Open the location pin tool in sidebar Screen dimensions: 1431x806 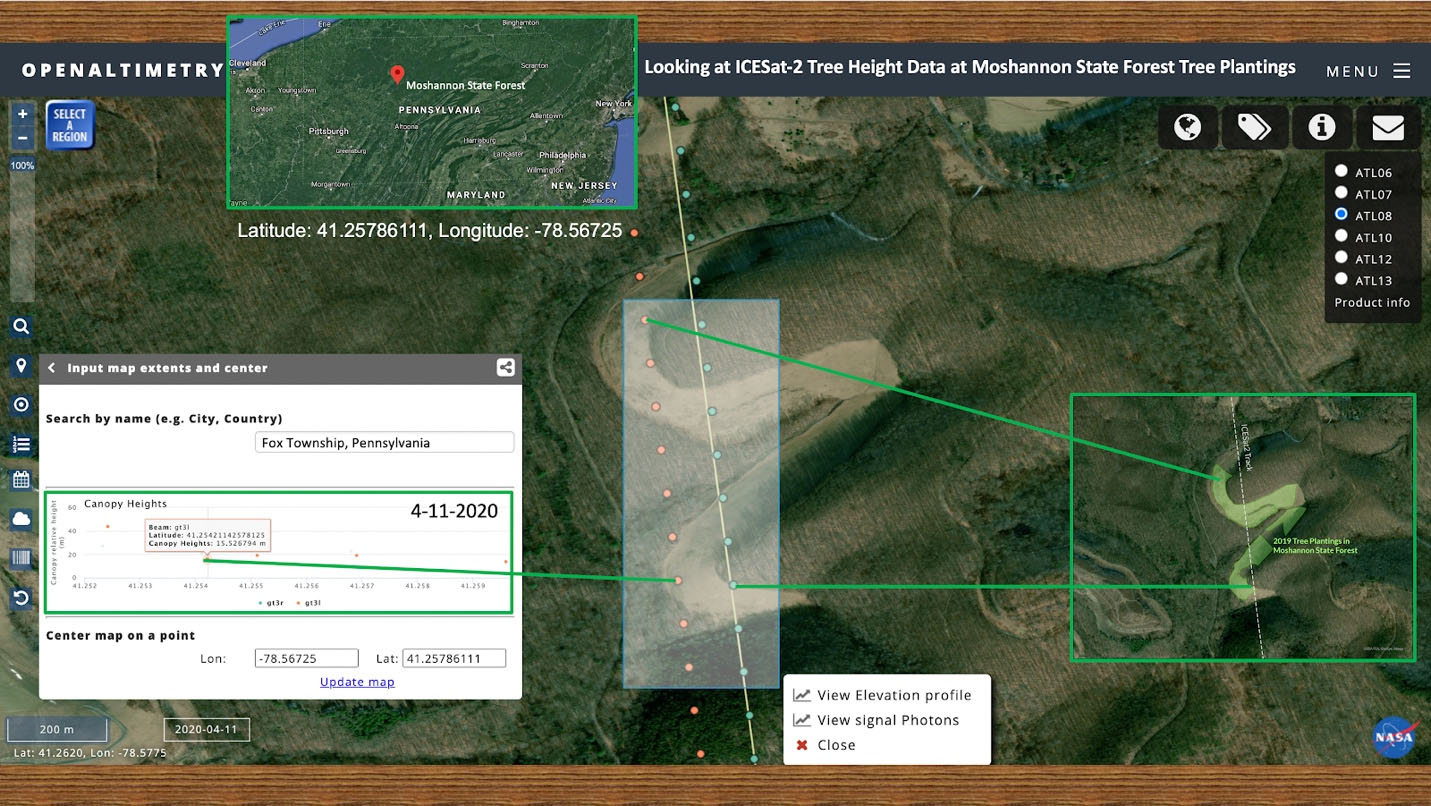coord(21,365)
